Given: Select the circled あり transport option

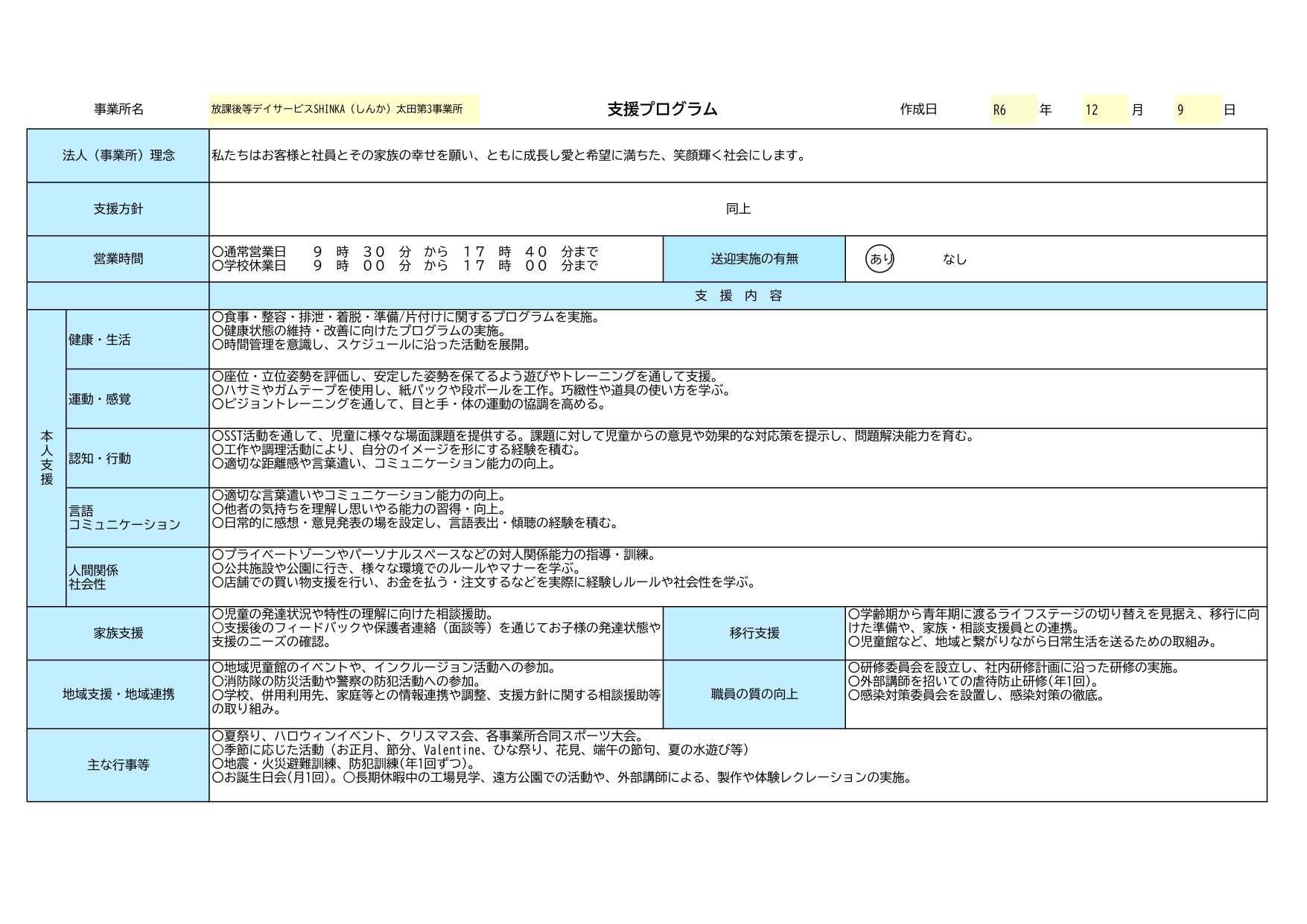Looking at the screenshot, I should (x=880, y=259).
